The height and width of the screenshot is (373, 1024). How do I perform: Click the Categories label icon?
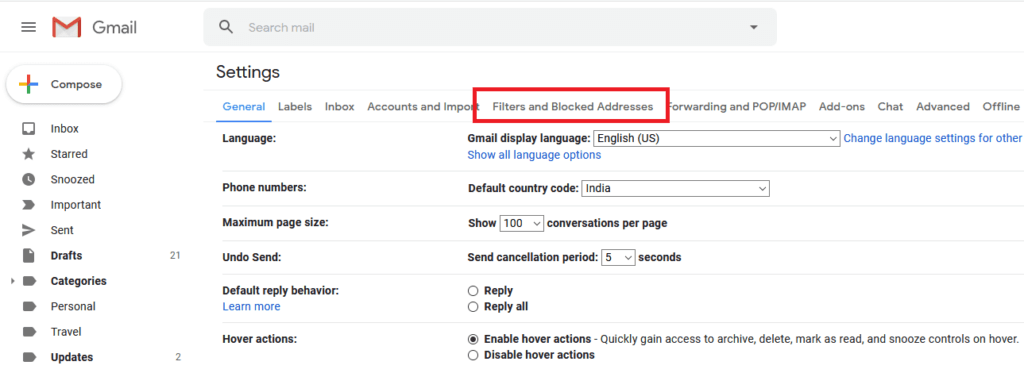(29, 281)
